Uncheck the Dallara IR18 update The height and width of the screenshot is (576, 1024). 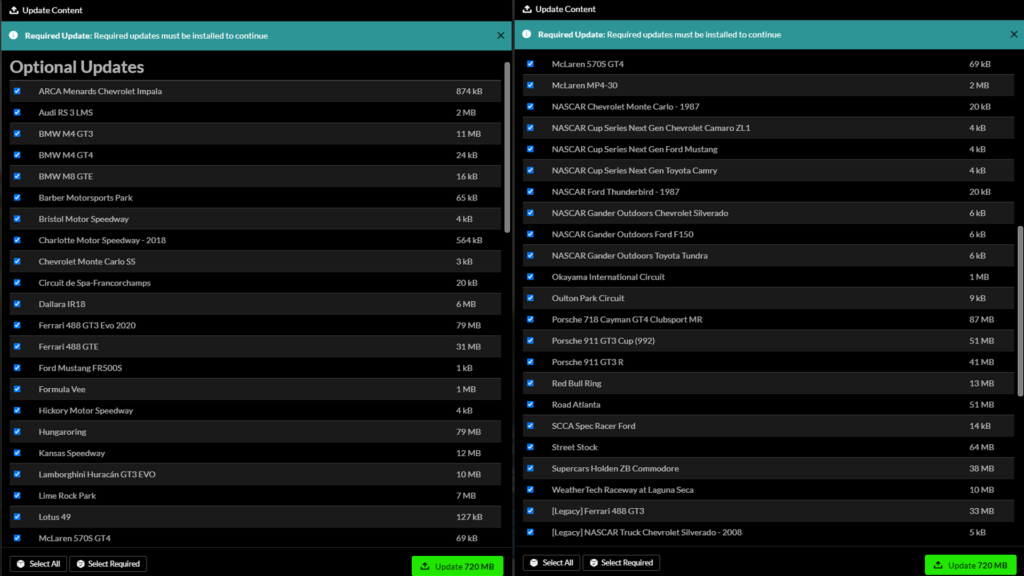tap(17, 304)
